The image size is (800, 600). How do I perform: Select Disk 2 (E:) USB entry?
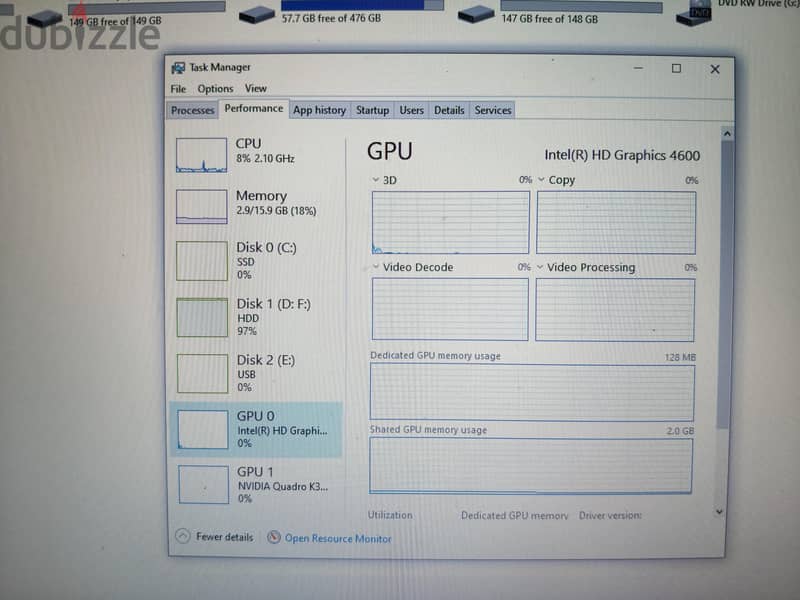256,373
